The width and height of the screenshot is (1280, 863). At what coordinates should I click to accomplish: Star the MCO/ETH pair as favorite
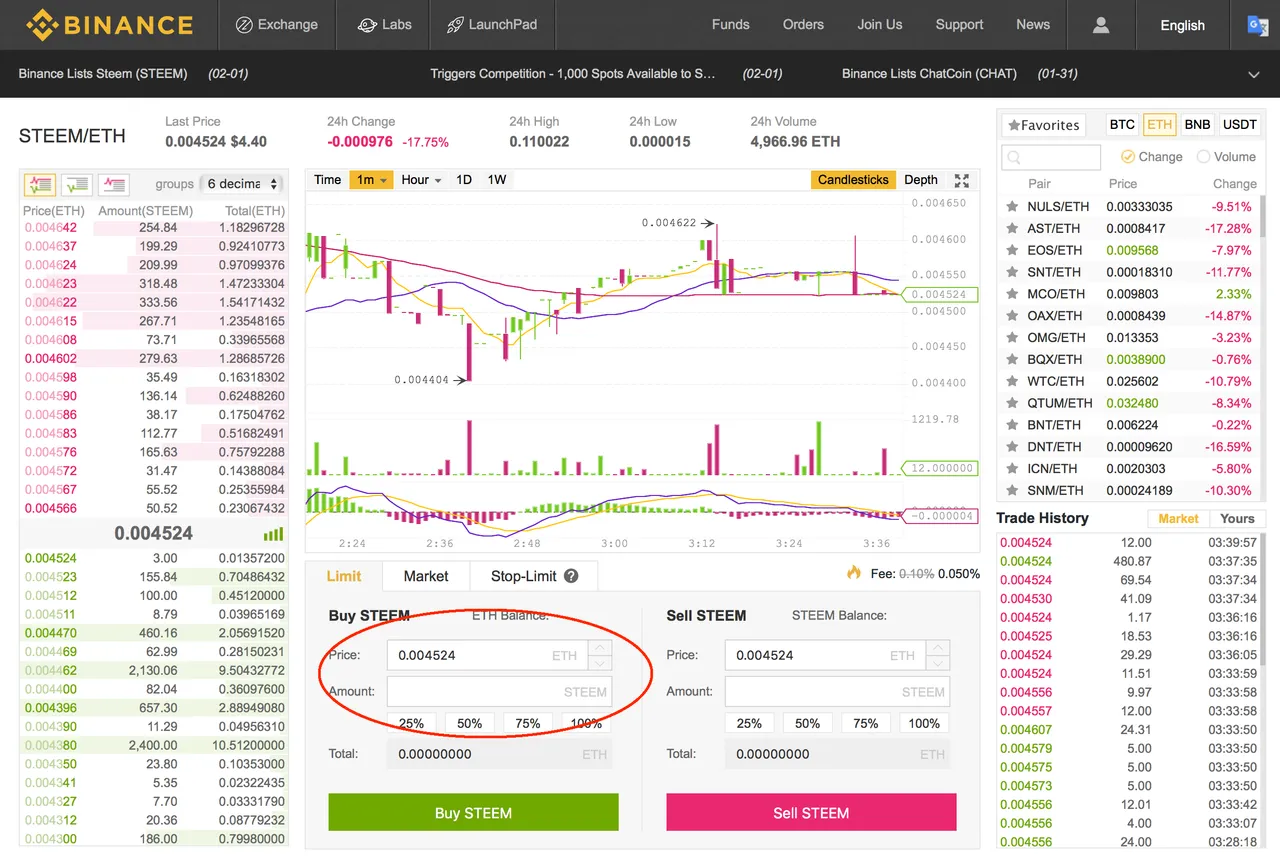point(1012,294)
